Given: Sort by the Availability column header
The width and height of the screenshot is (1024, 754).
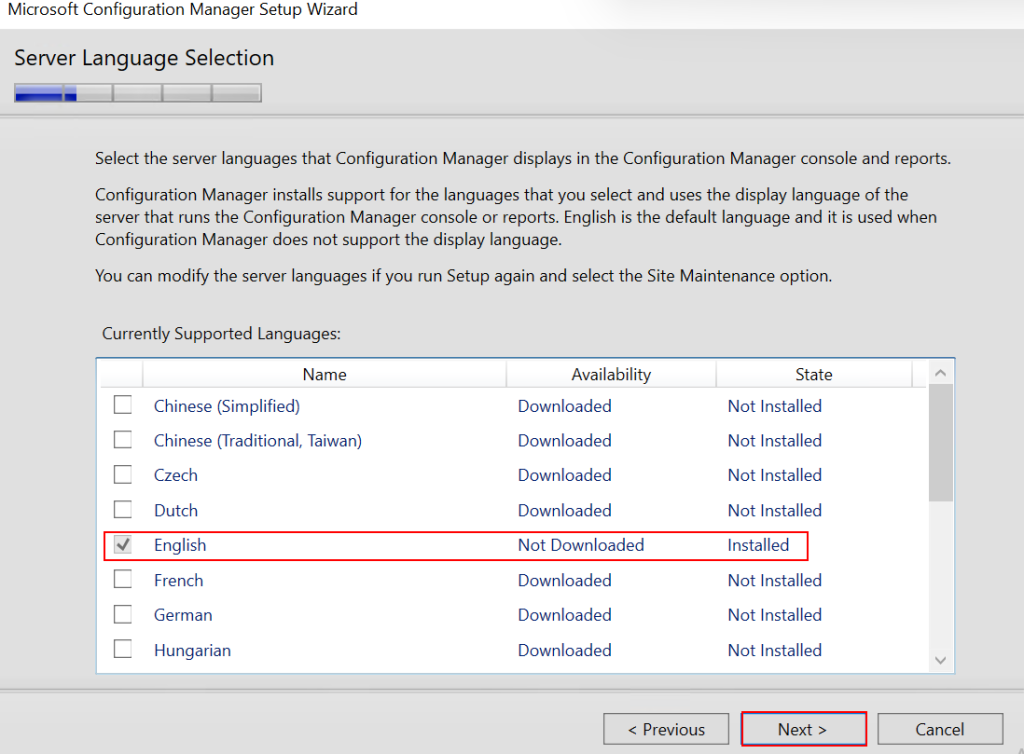Looking at the screenshot, I should click(x=611, y=374).
